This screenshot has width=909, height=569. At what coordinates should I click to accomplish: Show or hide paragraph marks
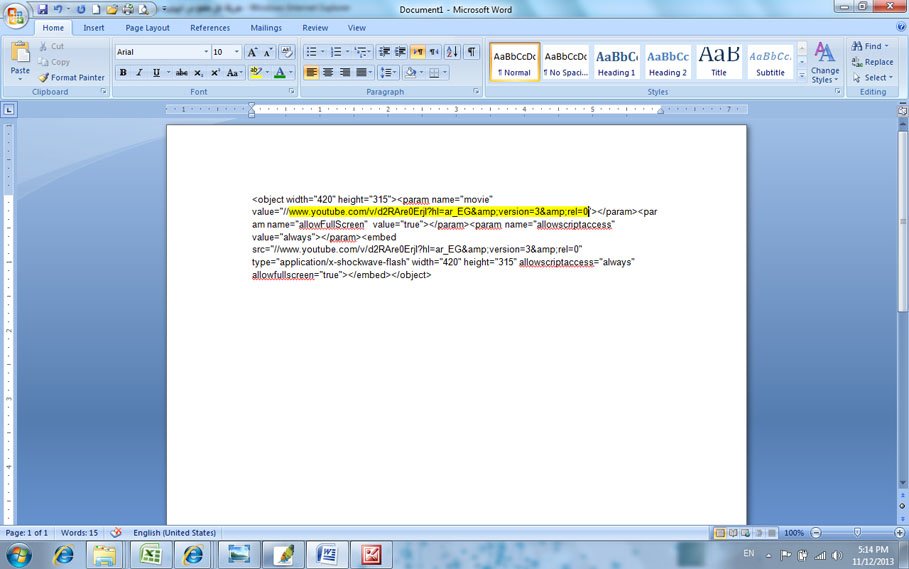pyautogui.click(x=472, y=52)
